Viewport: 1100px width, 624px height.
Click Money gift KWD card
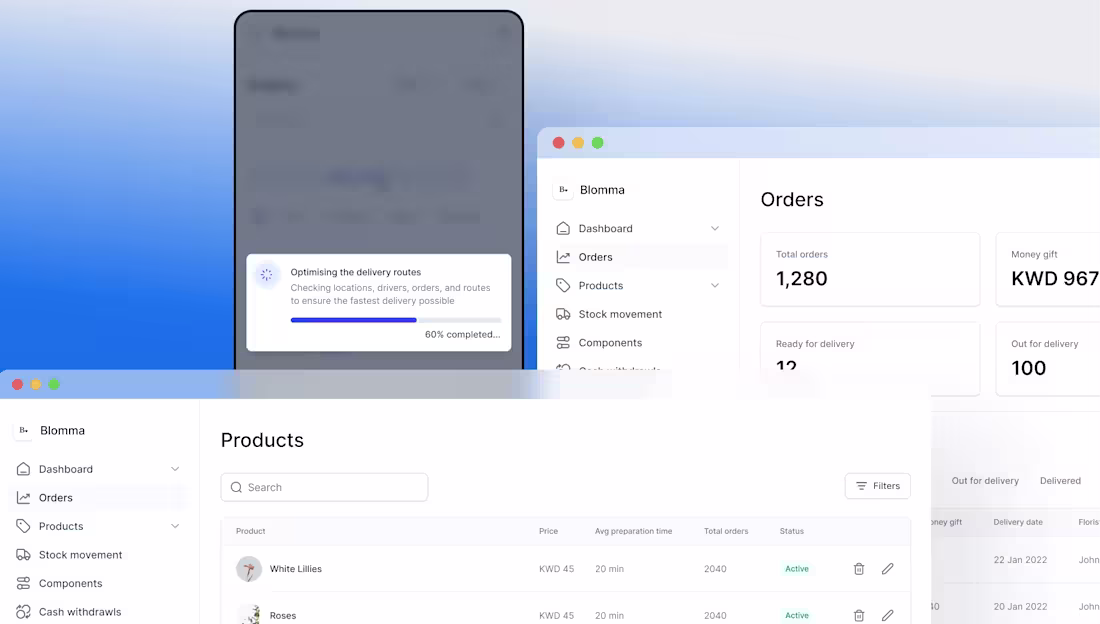(x=1048, y=270)
